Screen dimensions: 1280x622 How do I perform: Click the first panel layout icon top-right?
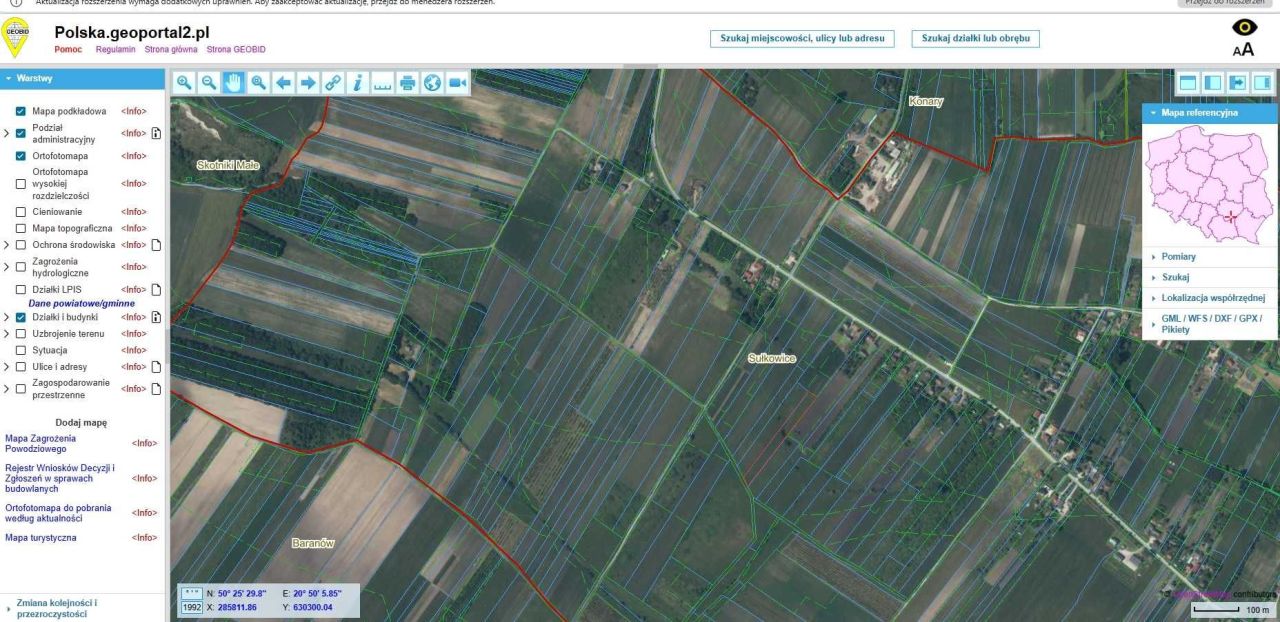point(1187,82)
